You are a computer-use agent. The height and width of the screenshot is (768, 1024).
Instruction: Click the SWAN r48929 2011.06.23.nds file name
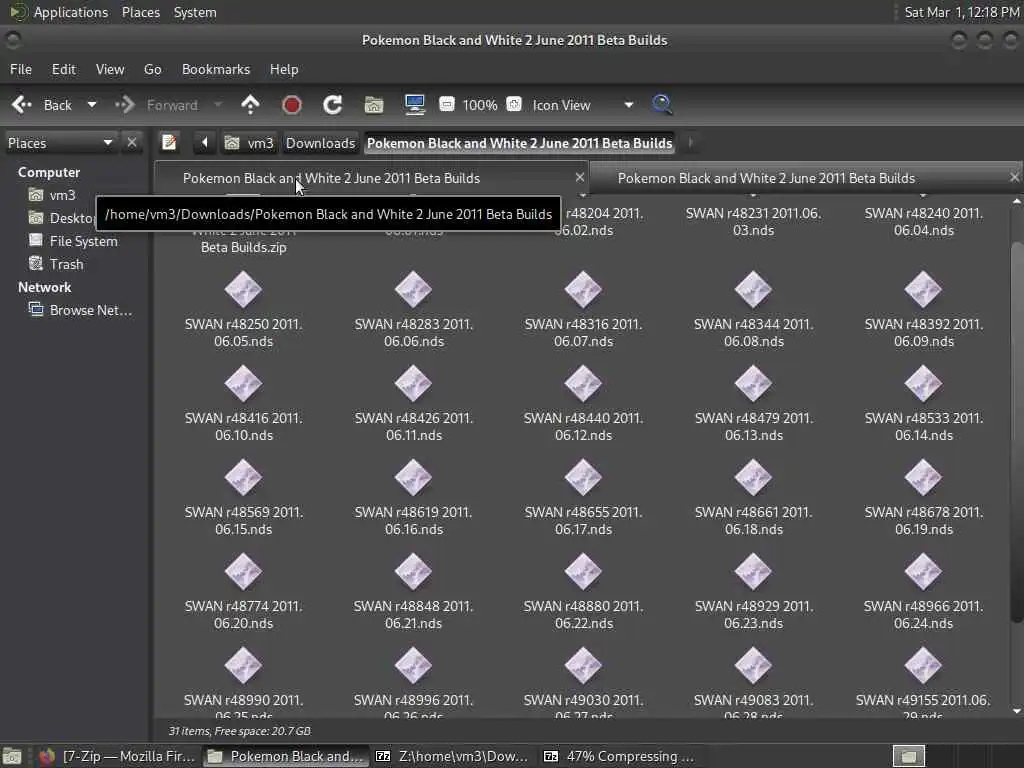pos(754,615)
